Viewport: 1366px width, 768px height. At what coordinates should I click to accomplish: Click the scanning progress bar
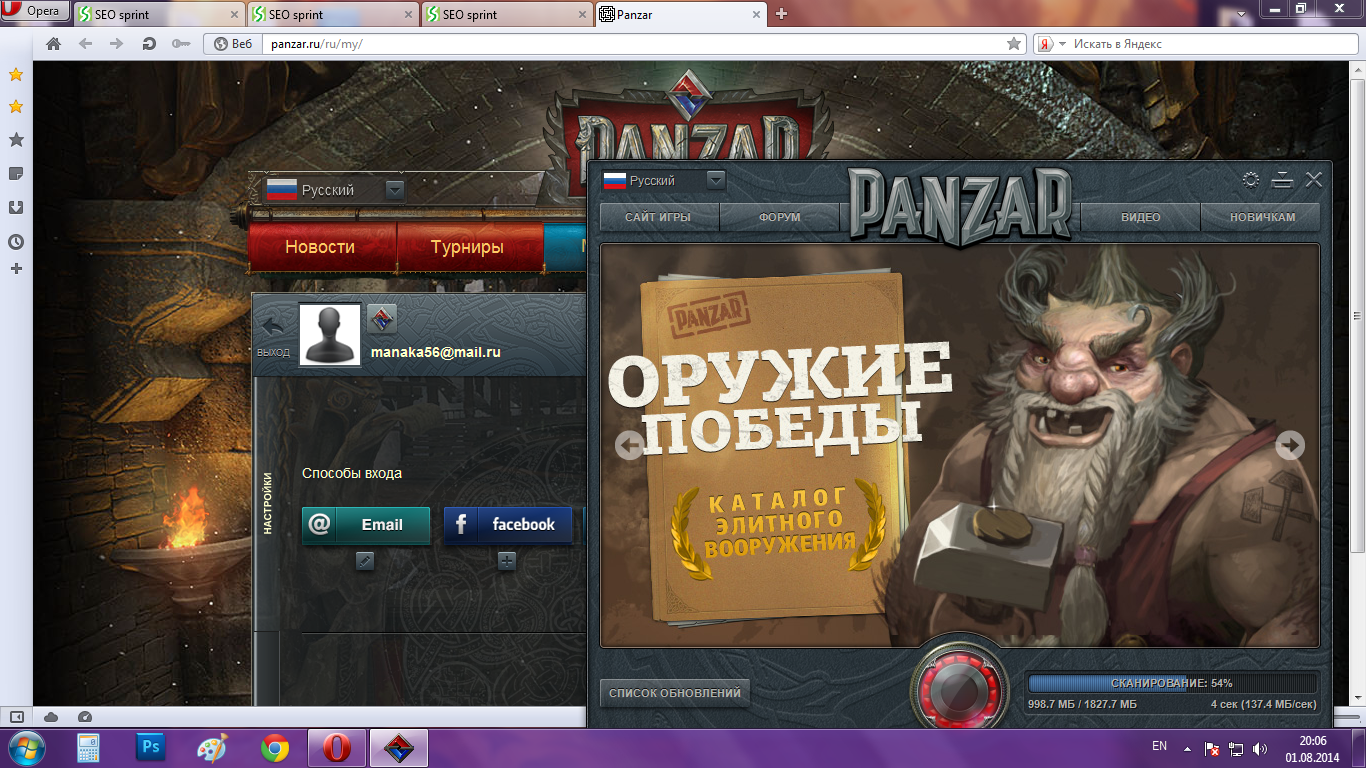[1173, 683]
